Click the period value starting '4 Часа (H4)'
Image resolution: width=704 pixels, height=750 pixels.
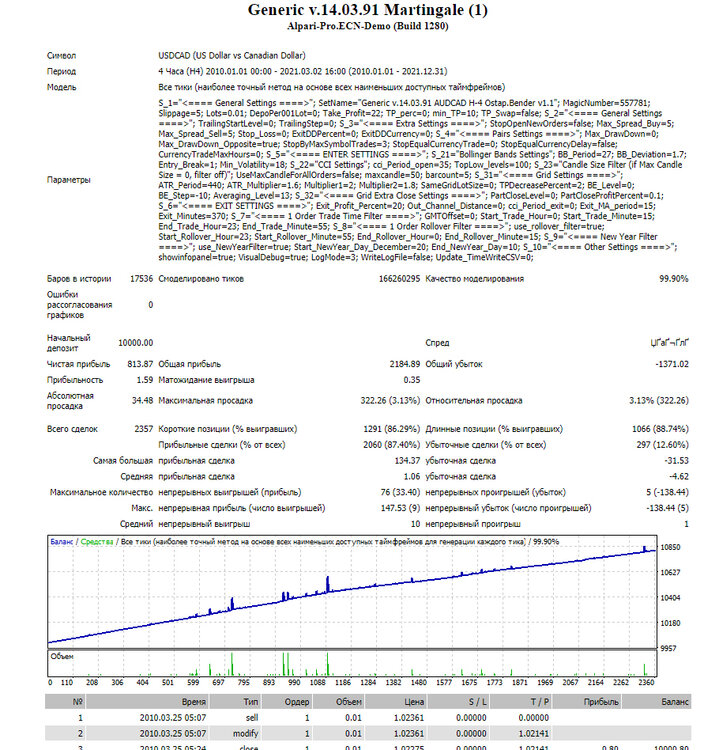(303, 71)
